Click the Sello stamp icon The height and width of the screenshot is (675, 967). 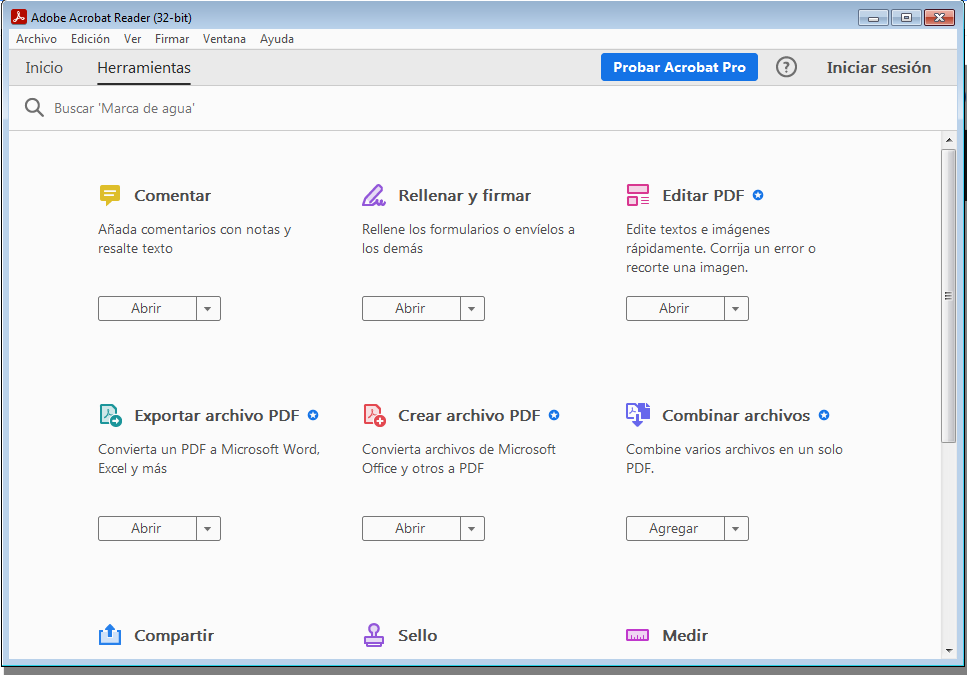pyautogui.click(x=374, y=635)
